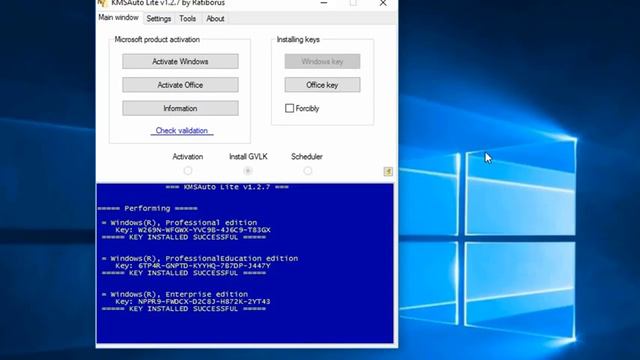This screenshot has height=360, width=640.
Task: Click the Enterprise edition key NPPR9 line
Action: [x=193, y=302]
